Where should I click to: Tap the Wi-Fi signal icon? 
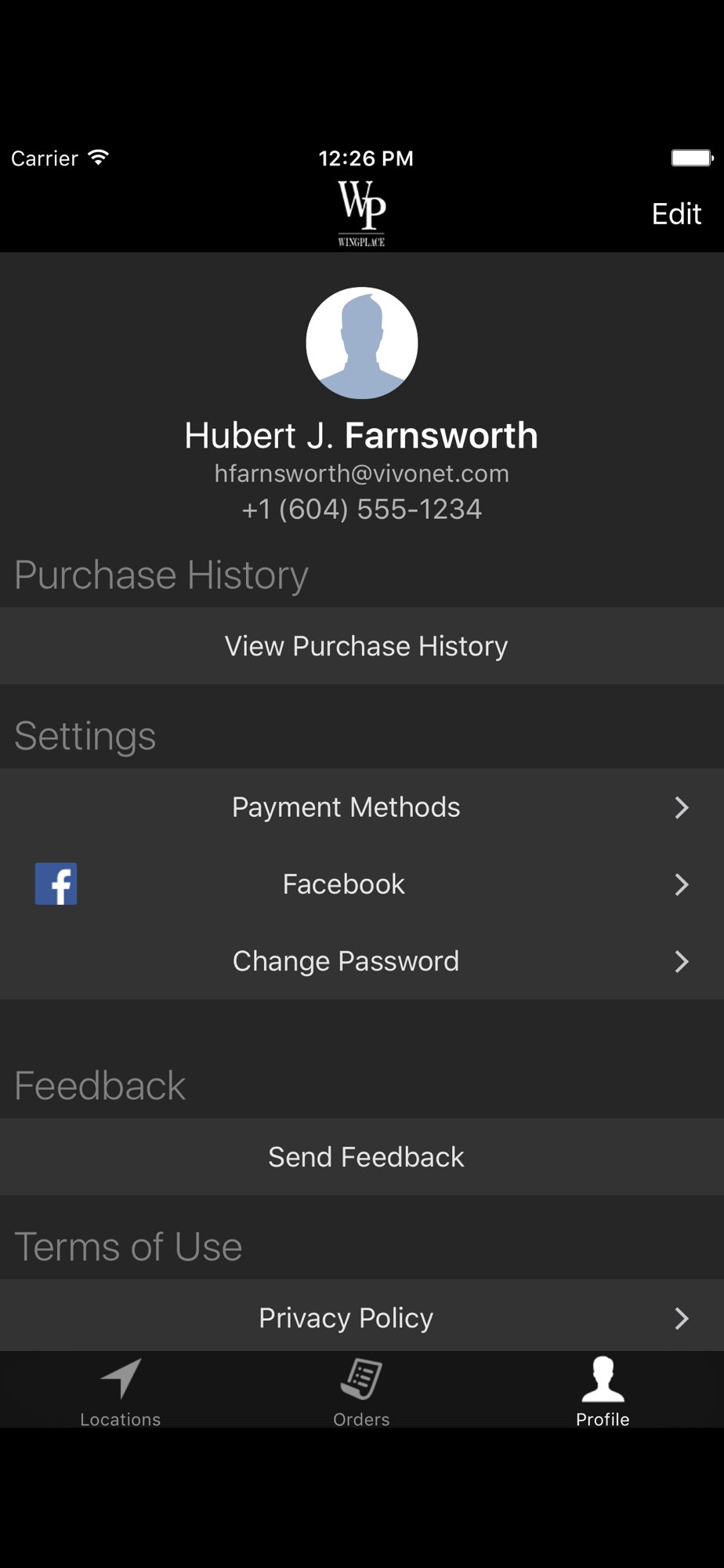coord(99,158)
